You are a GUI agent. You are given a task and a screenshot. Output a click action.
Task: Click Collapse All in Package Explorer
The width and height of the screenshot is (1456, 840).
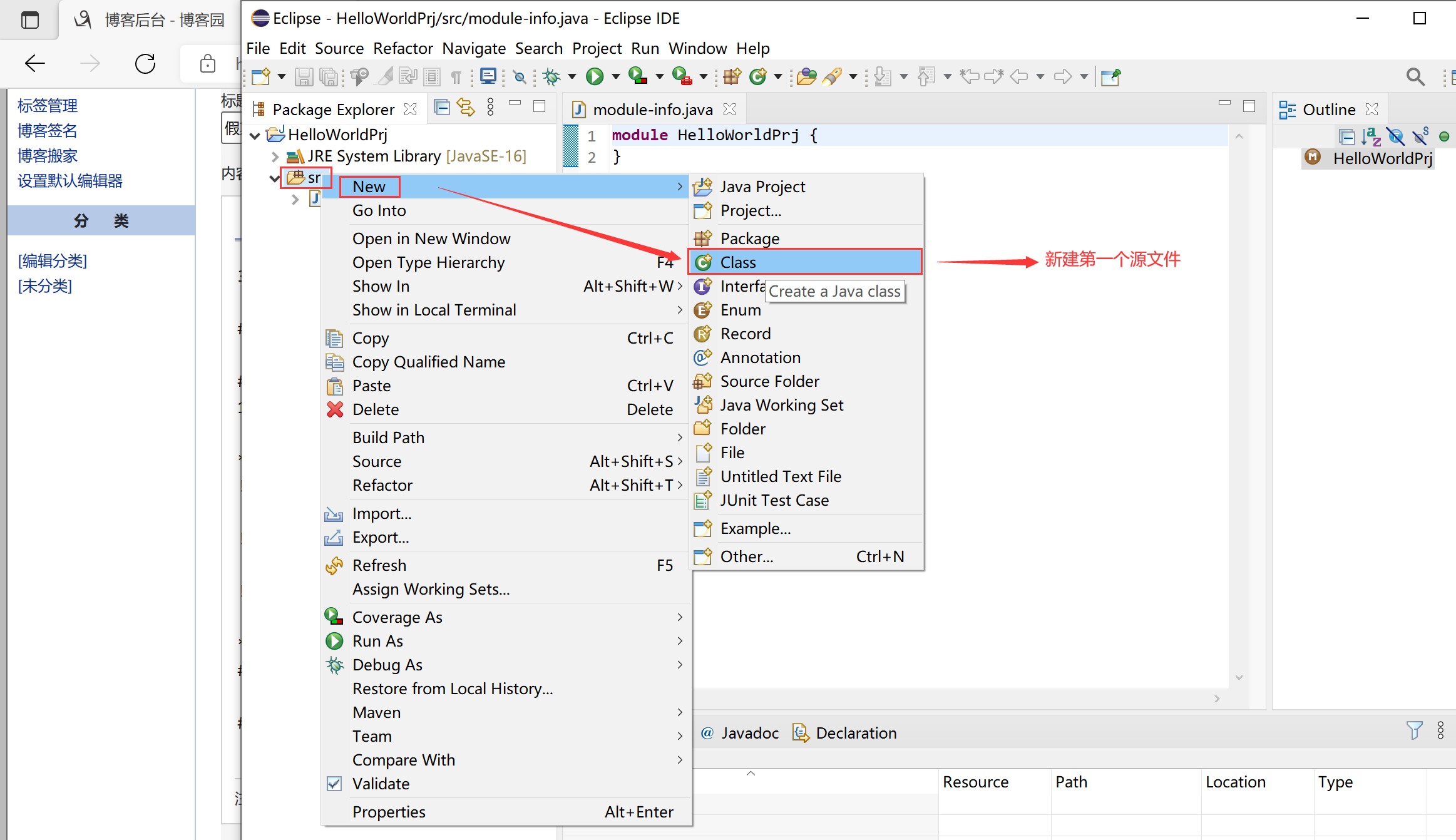(x=442, y=108)
